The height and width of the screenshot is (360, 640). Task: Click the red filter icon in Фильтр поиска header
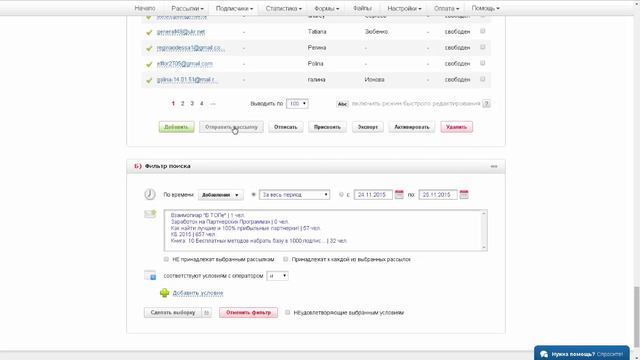click(138, 166)
